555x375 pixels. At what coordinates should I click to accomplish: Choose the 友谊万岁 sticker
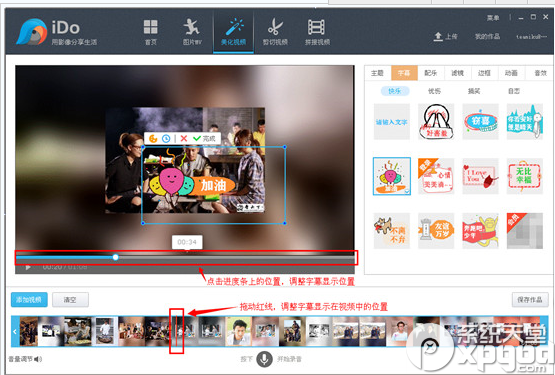(x=436, y=231)
